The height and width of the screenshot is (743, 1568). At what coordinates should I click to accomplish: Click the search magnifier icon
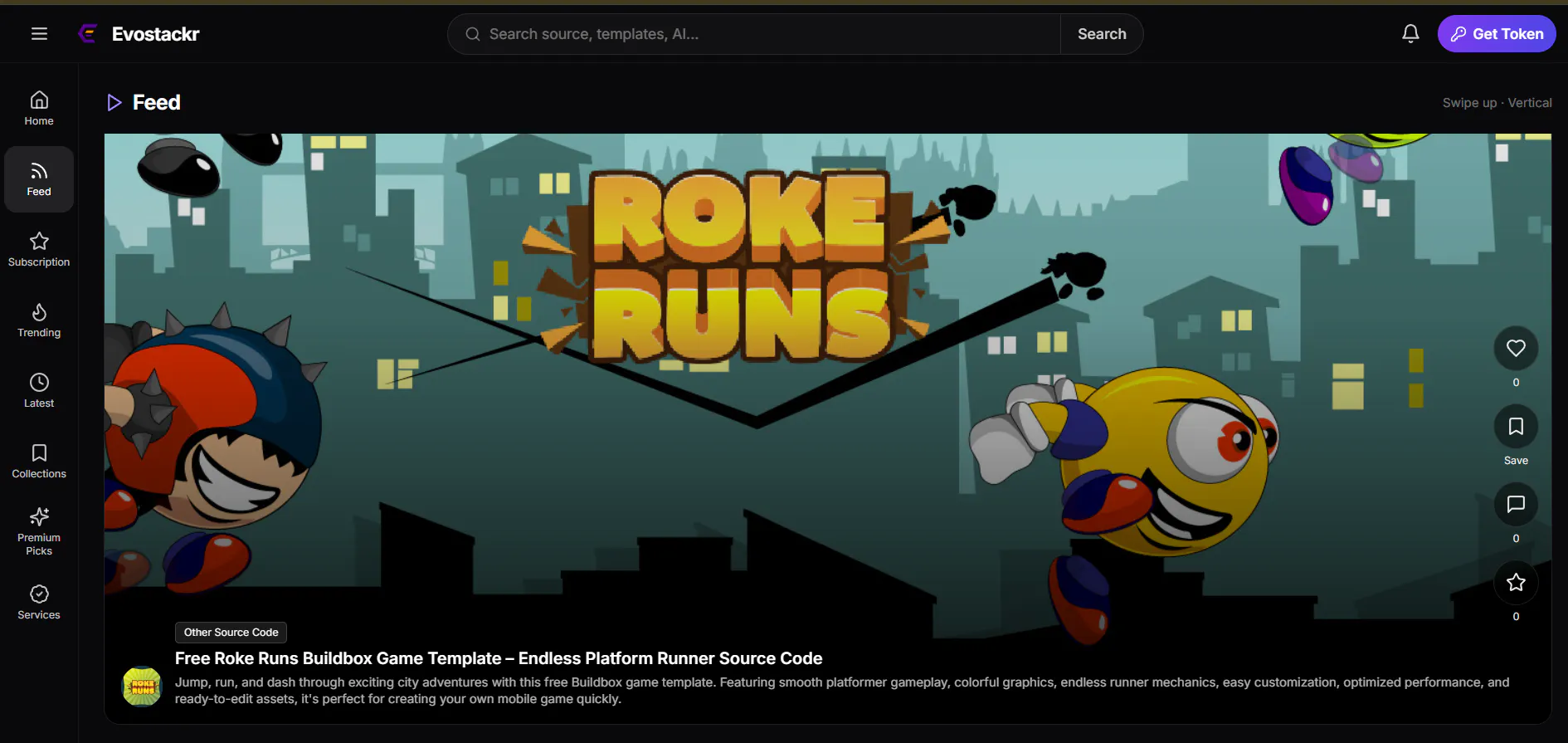(x=473, y=34)
